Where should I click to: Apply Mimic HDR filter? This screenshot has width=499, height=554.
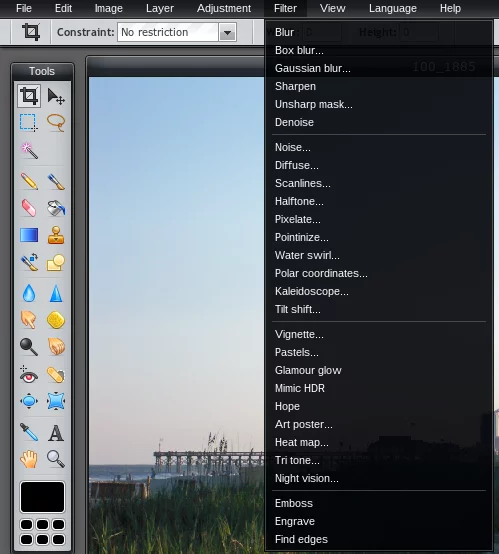pos(379,388)
